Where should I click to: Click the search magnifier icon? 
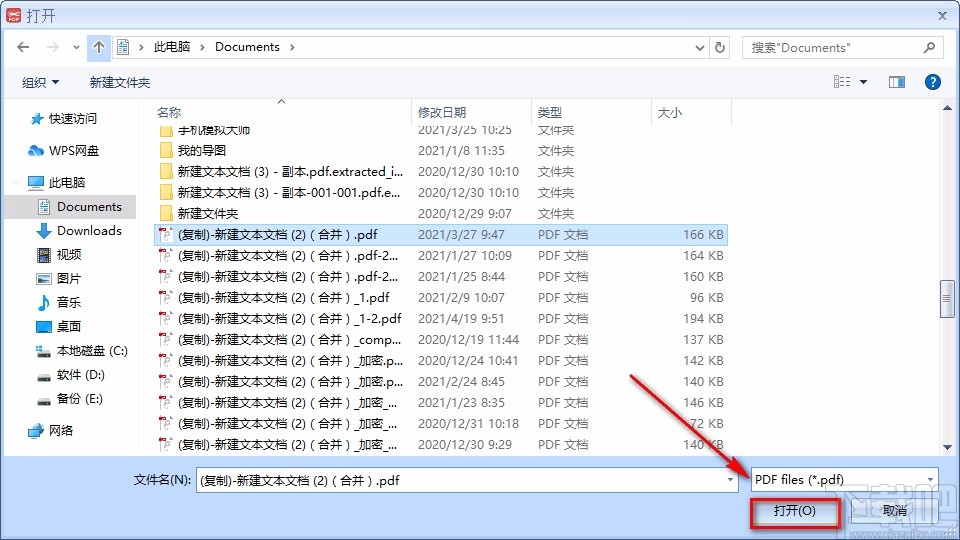point(929,47)
